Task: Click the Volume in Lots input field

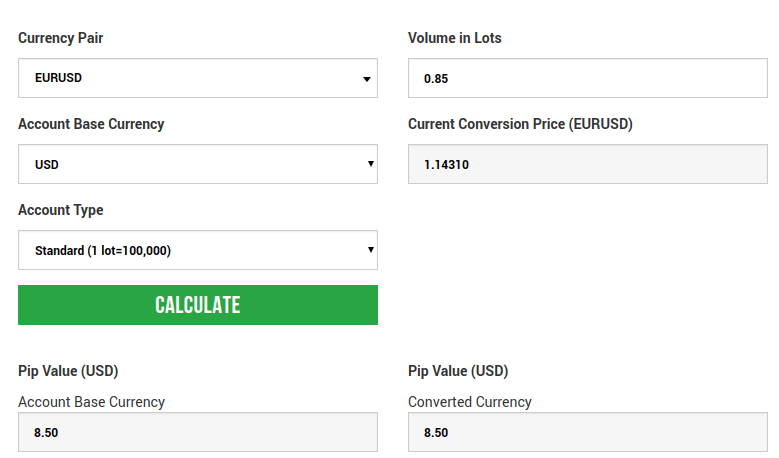Action: click(x=587, y=78)
